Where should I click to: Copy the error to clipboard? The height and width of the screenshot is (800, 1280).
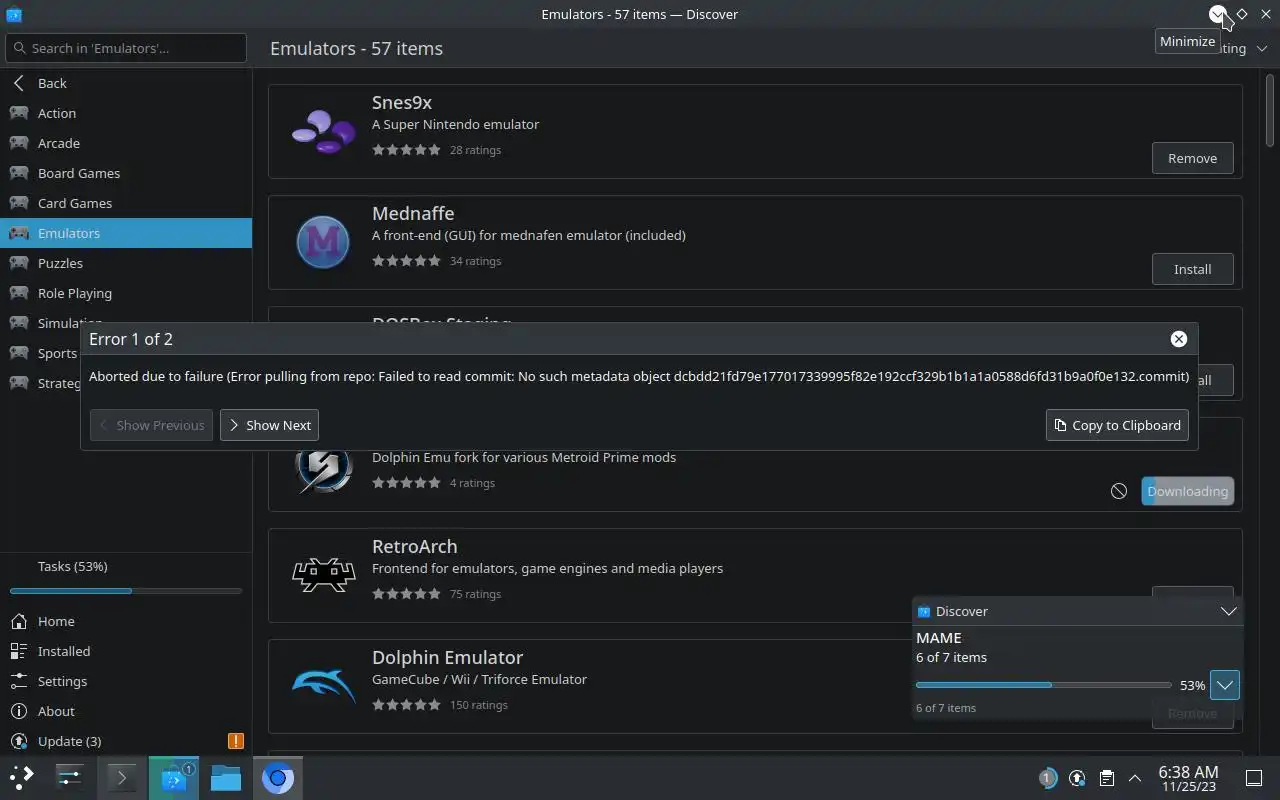point(1117,425)
